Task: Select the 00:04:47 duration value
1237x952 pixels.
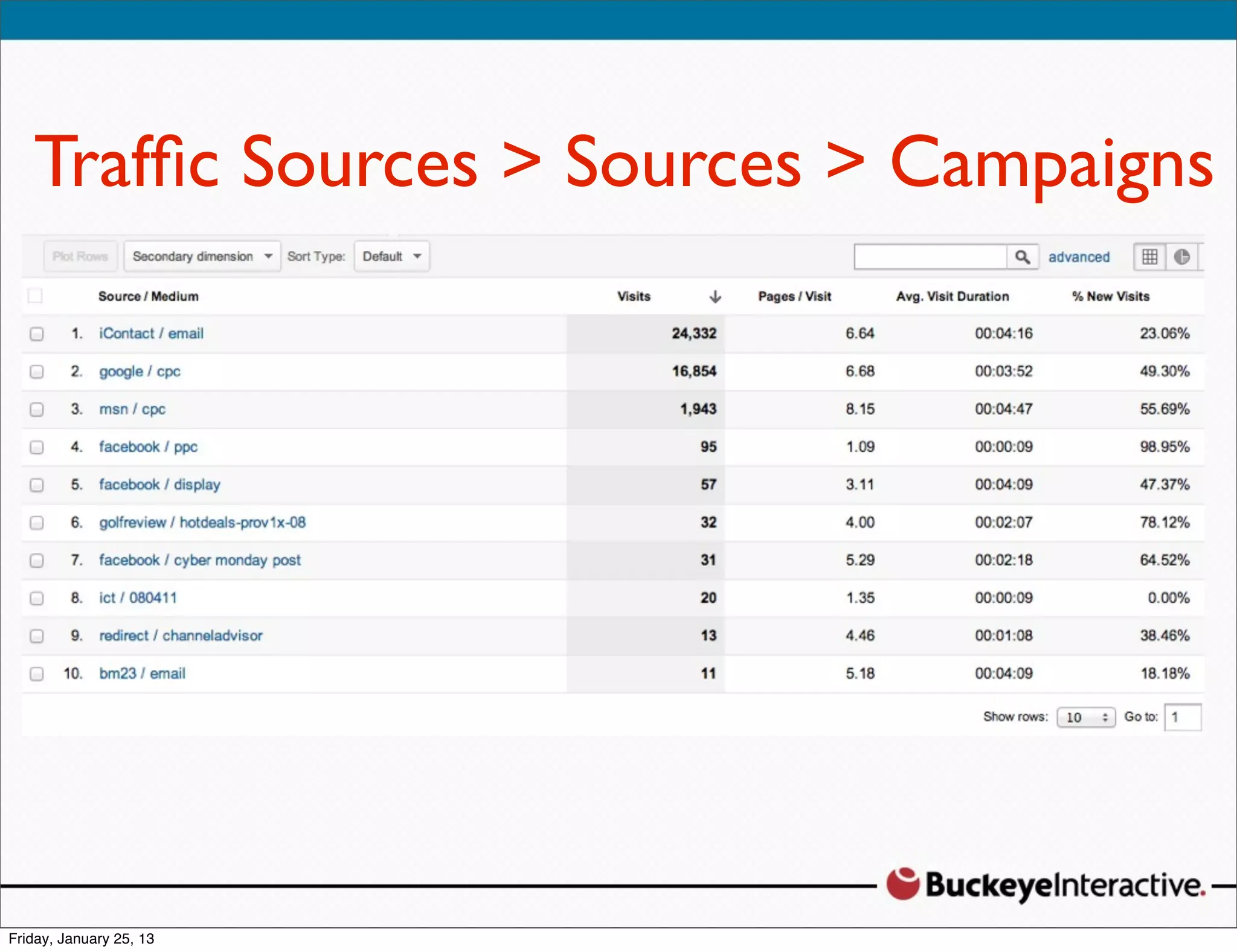Action: [1004, 409]
